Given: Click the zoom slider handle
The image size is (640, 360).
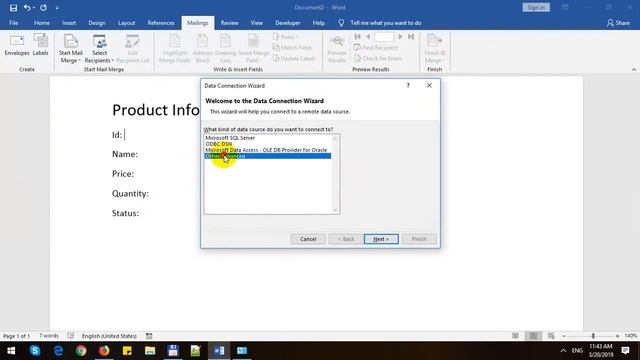Looking at the screenshot, I should click(593, 336).
